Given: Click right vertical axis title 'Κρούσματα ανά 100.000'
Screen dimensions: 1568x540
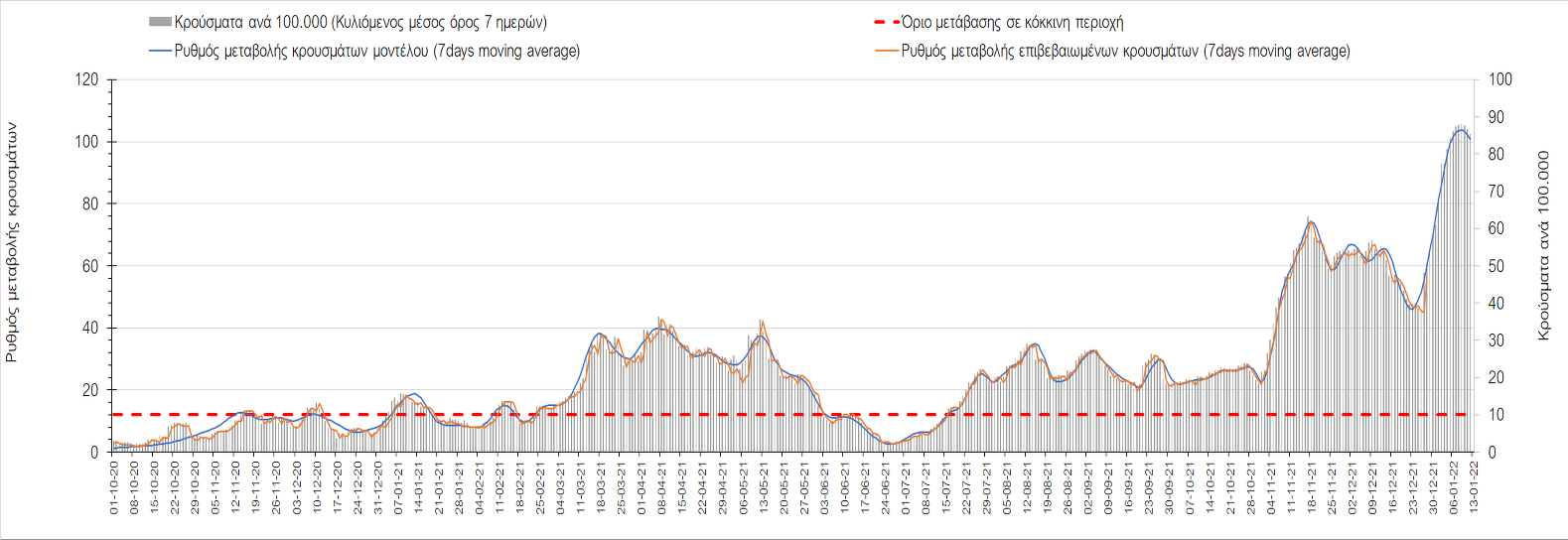Looking at the screenshot, I should point(1543,245).
